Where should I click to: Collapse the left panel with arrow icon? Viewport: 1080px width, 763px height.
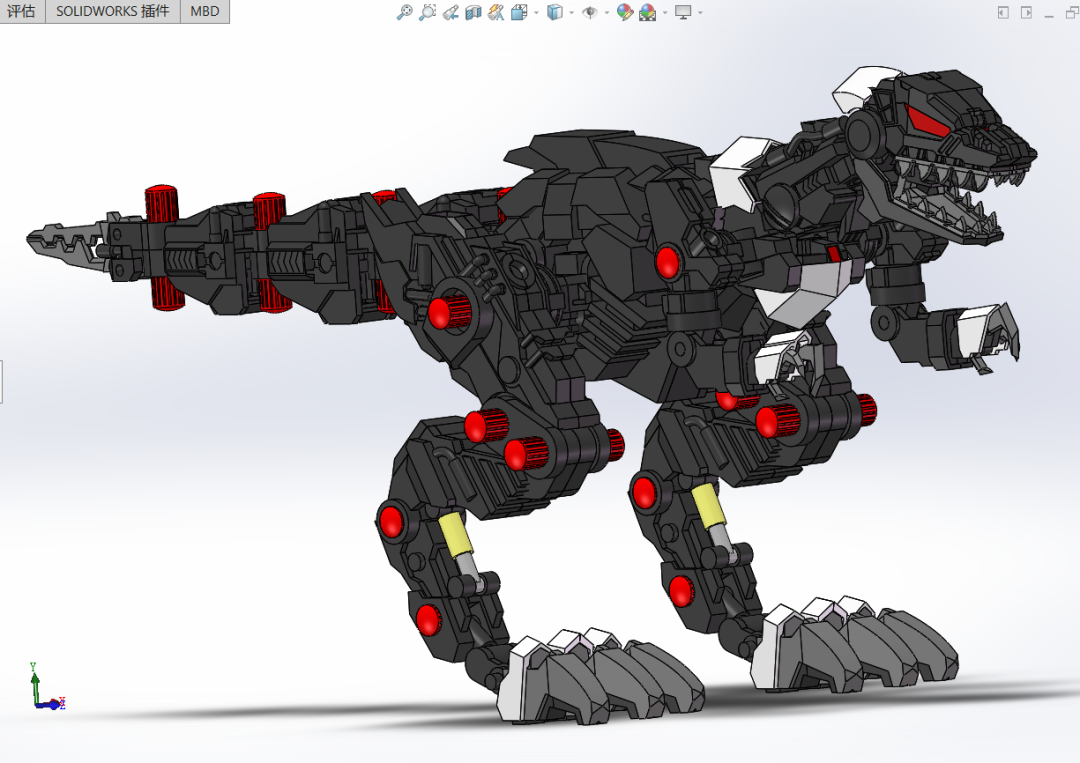[1003, 12]
